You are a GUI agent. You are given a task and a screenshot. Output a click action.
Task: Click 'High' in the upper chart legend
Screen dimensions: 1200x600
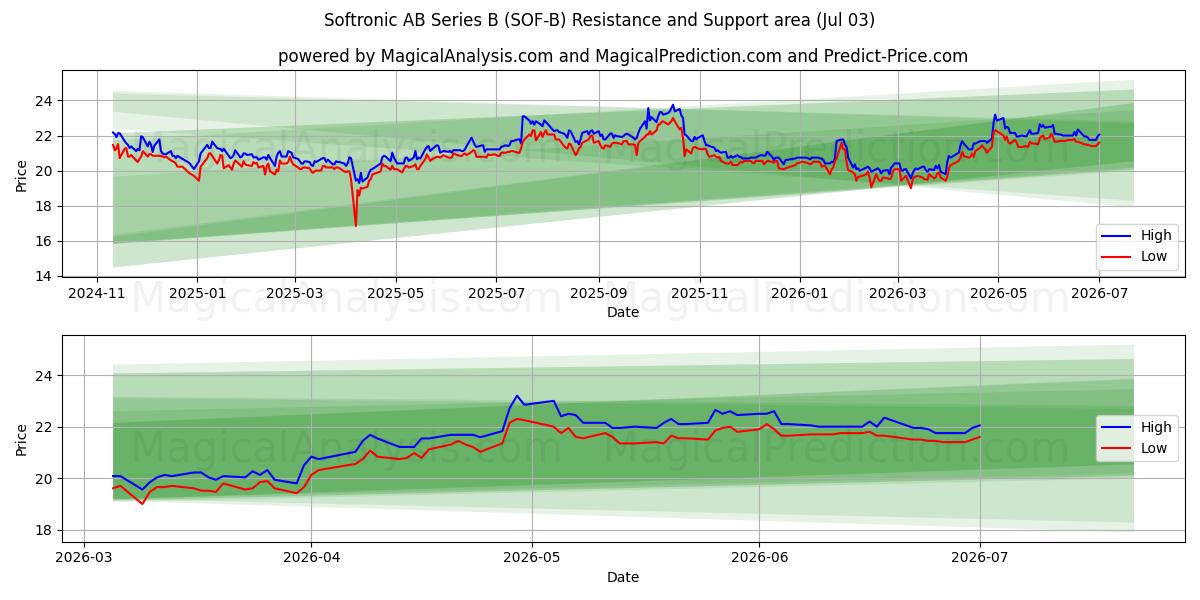(1156, 236)
